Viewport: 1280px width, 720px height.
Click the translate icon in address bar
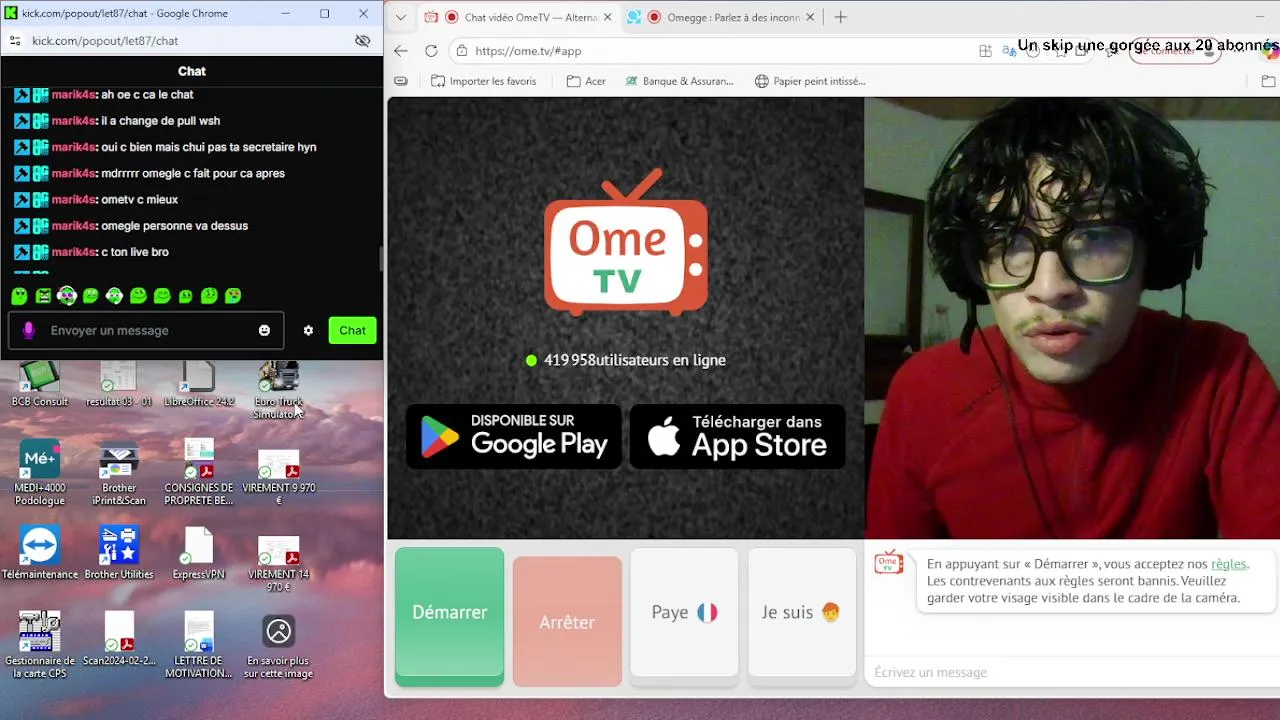1009,51
